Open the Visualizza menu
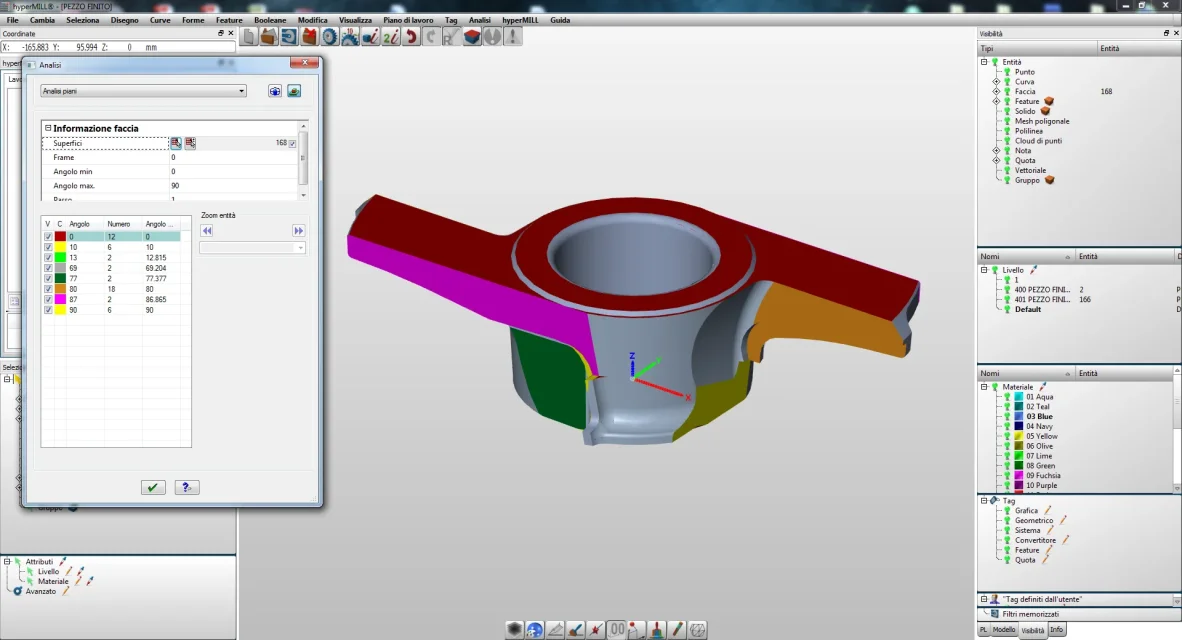1182x640 pixels. (355, 20)
